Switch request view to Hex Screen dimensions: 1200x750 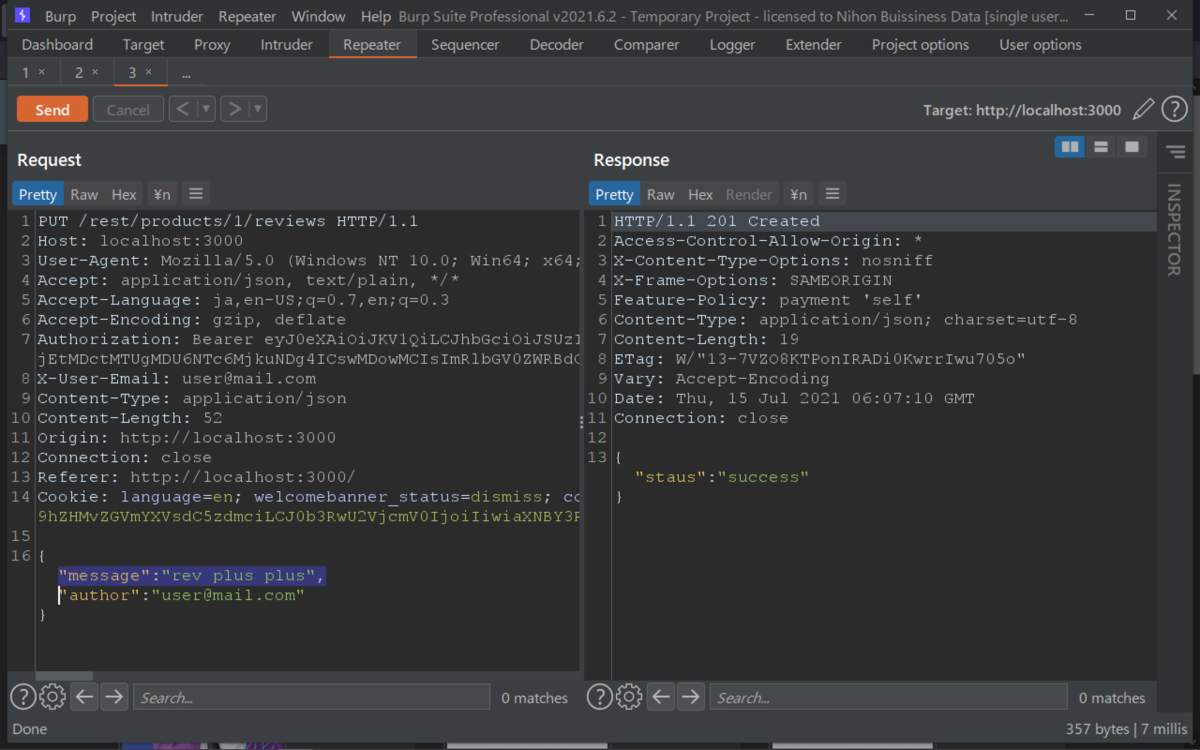[124, 194]
